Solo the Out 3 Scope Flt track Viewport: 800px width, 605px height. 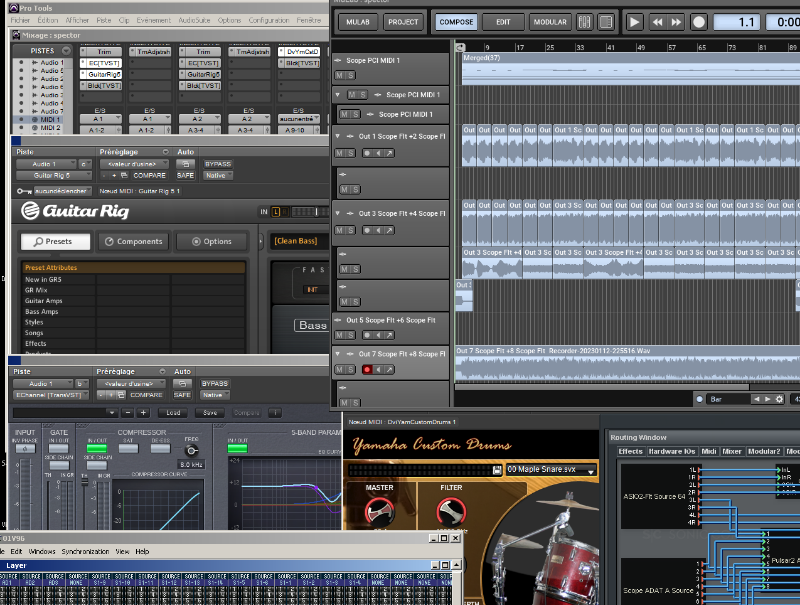pyautogui.click(x=351, y=231)
